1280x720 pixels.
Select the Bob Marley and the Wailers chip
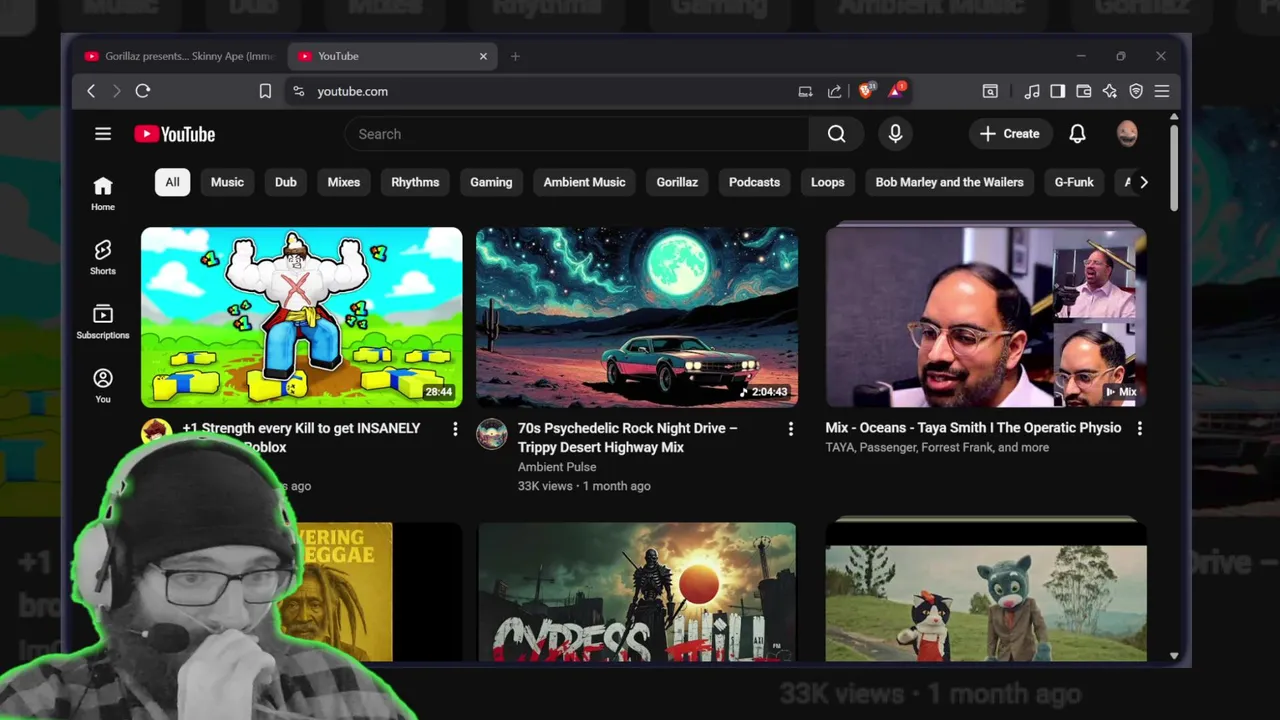click(949, 182)
